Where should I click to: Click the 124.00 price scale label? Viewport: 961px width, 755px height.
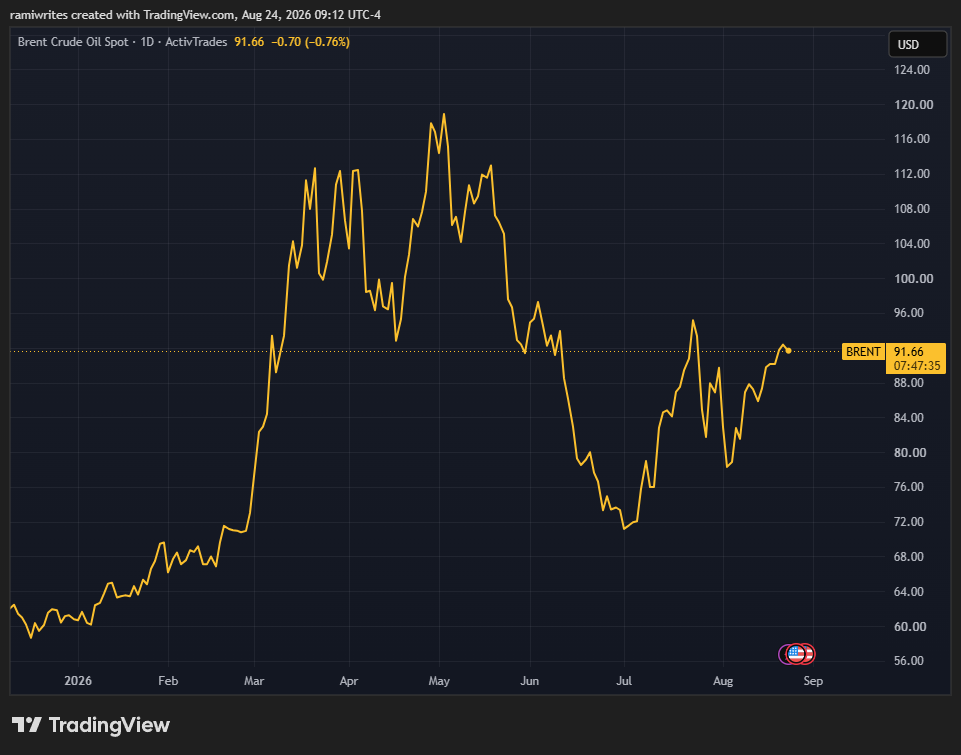pyautogui.click(x=912, y=69)
